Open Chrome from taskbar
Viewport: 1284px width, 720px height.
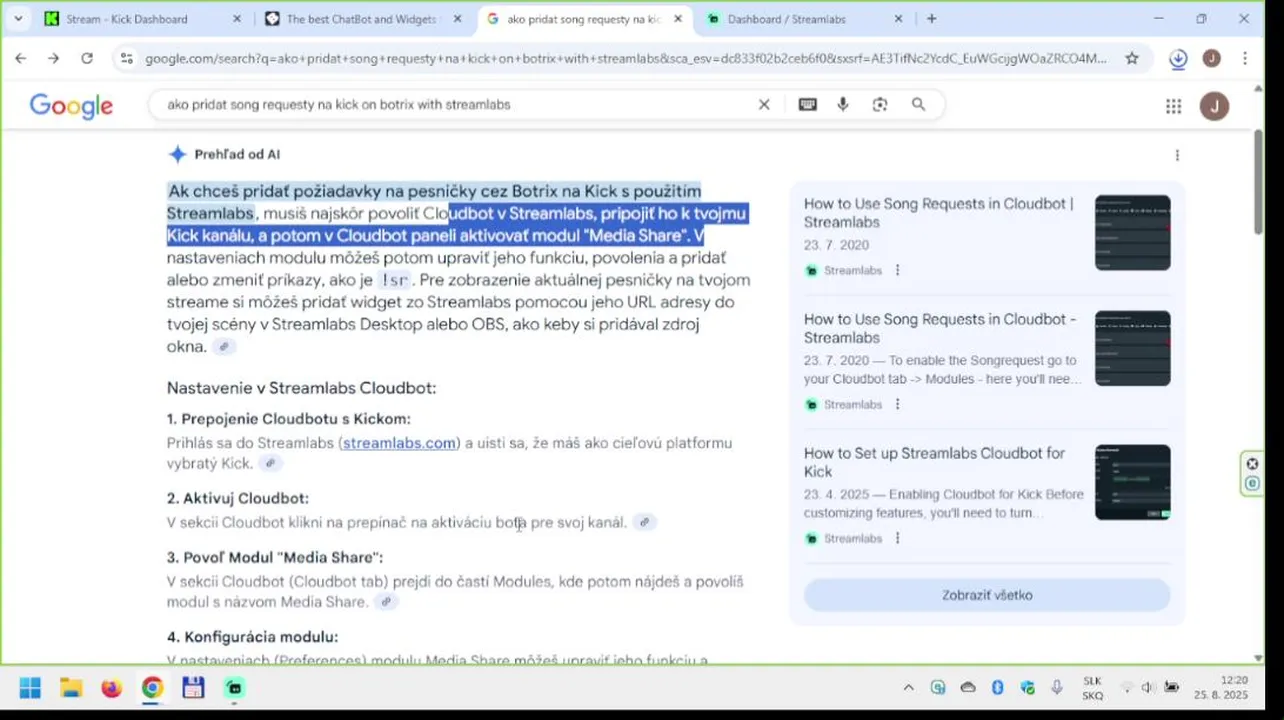[152, 688]
